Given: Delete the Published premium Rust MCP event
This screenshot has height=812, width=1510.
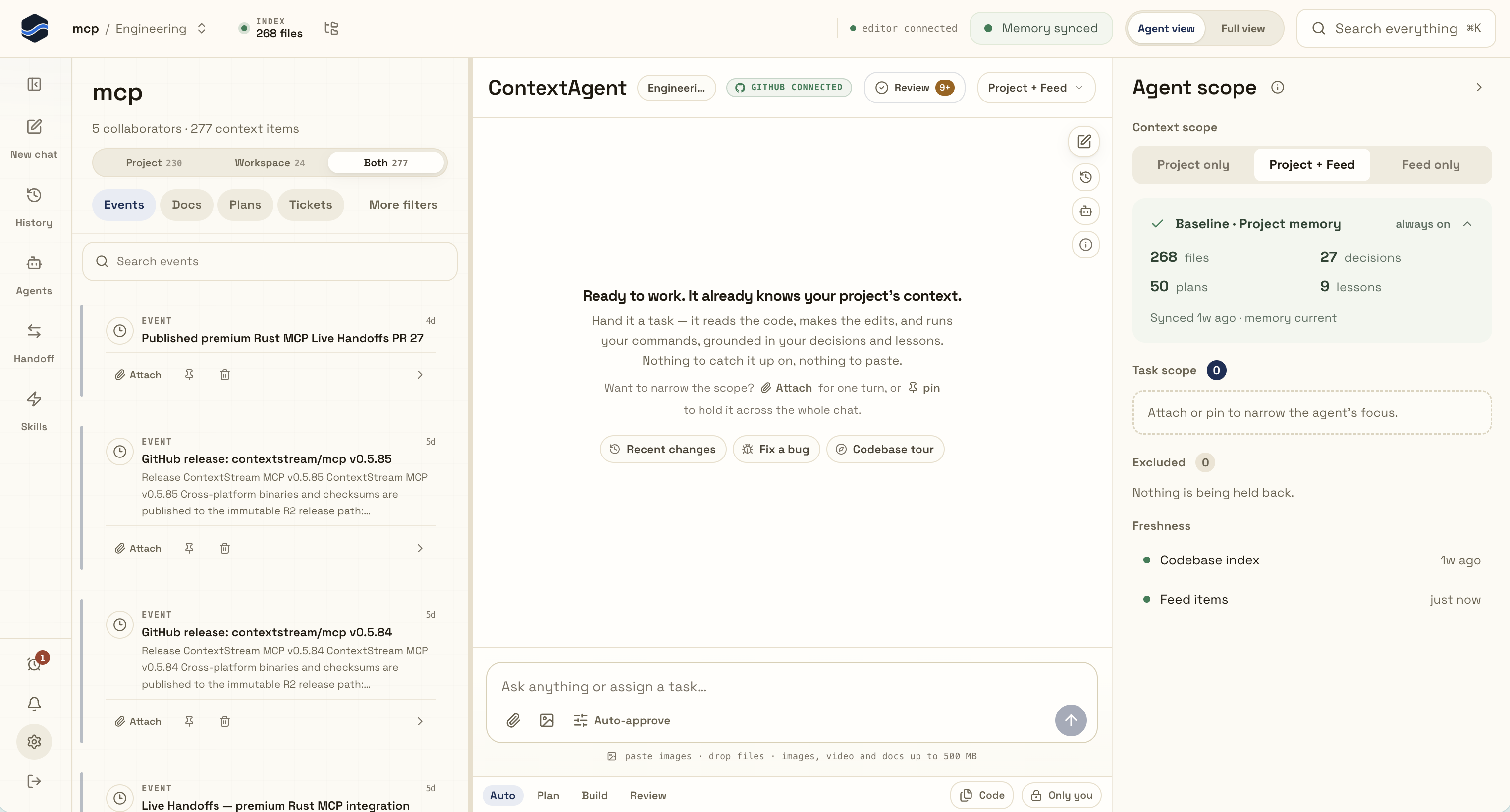Looking at the screenshot, I should (225, 374).
